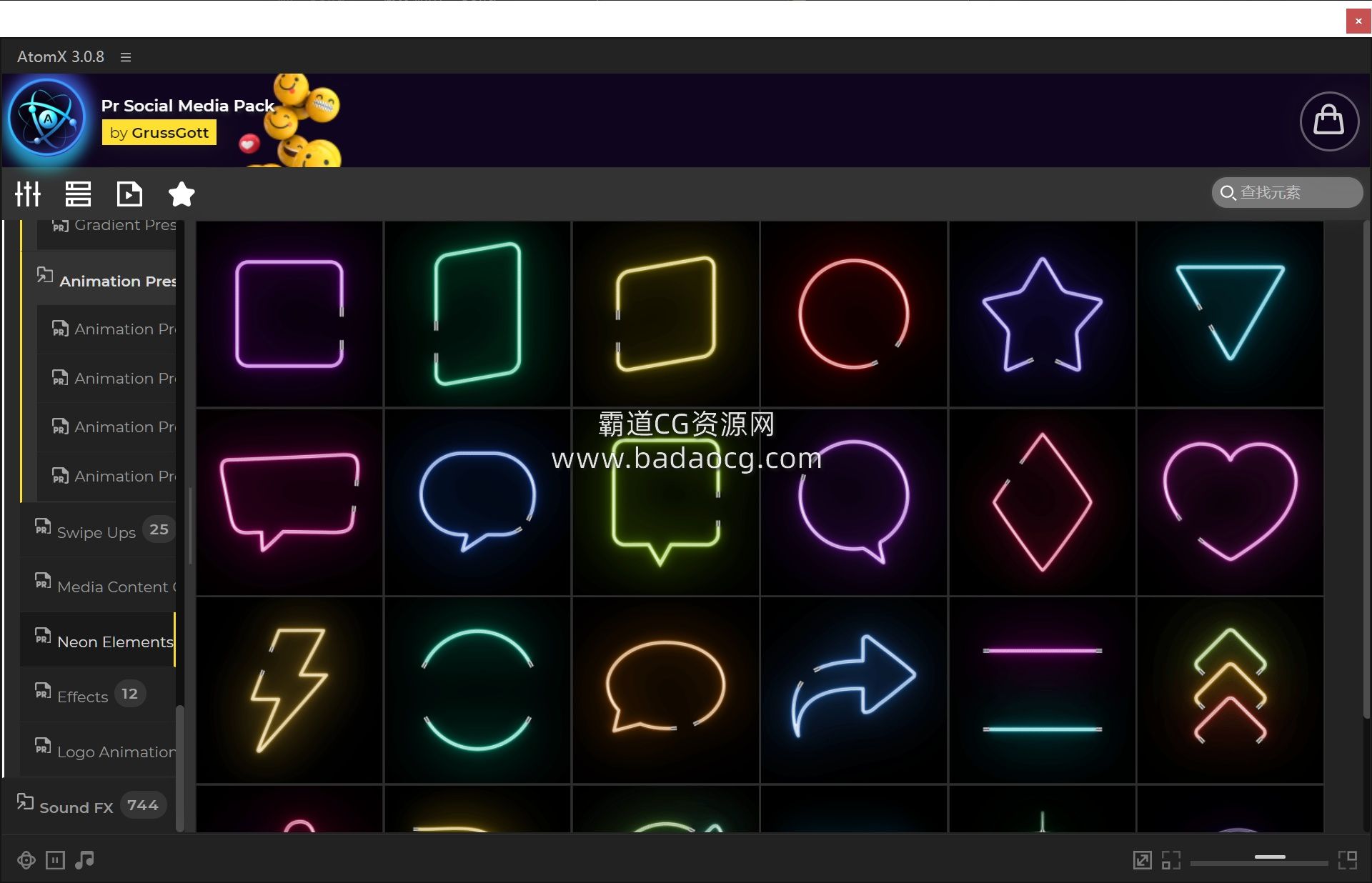The width and height of the screenshot is (1372, 883).
Task: Select the purple neon square thumbnail
Action: 289,314
